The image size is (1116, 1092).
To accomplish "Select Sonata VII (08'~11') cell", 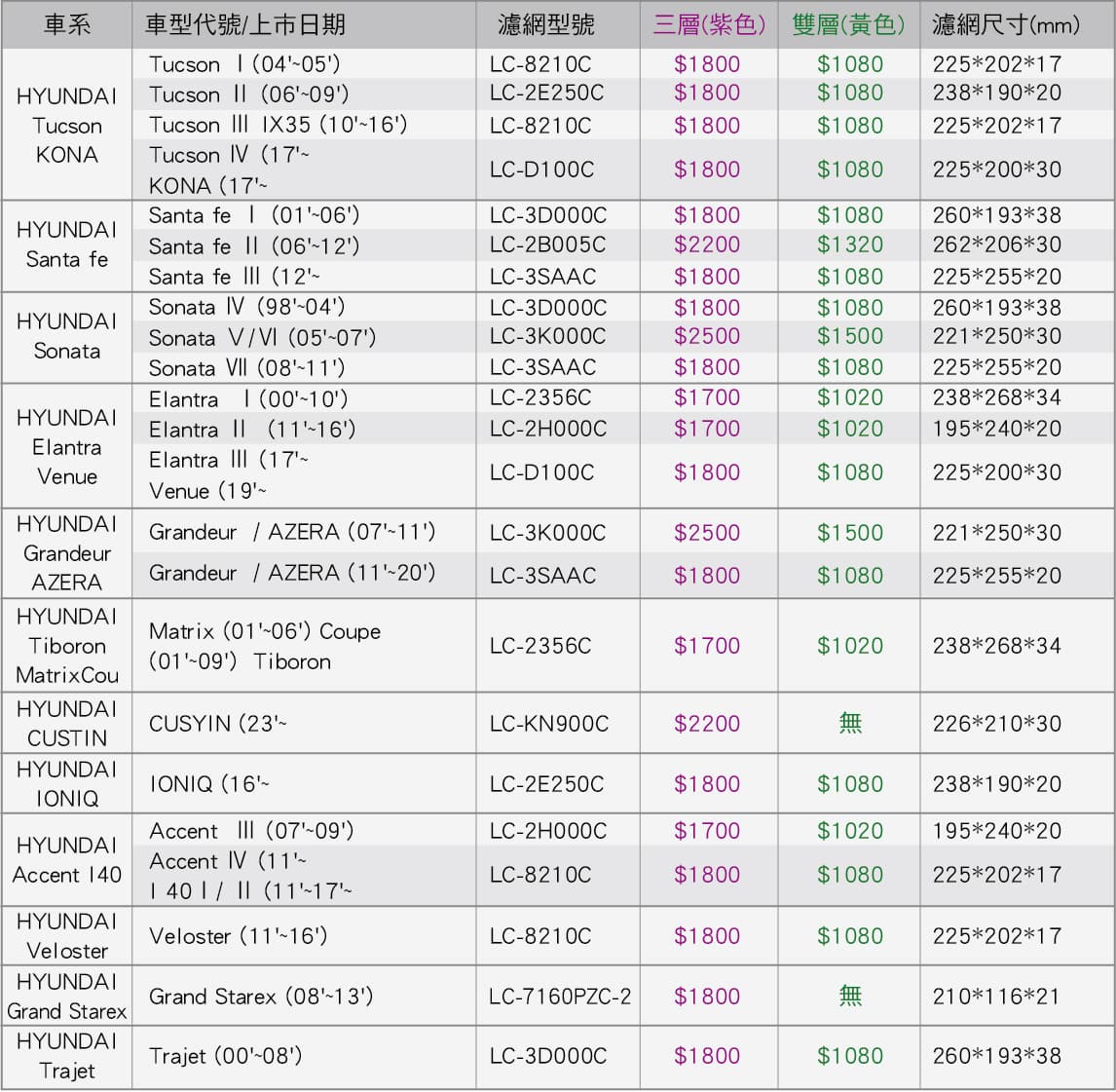I will point(246,368).
